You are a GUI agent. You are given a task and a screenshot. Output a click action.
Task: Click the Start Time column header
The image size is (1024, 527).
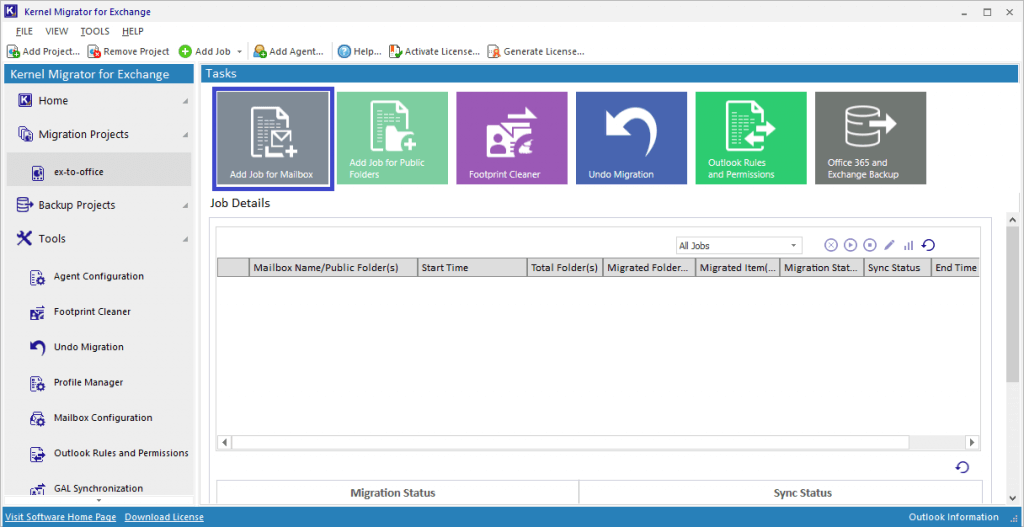pyautogui.click(x=472, y=268)
